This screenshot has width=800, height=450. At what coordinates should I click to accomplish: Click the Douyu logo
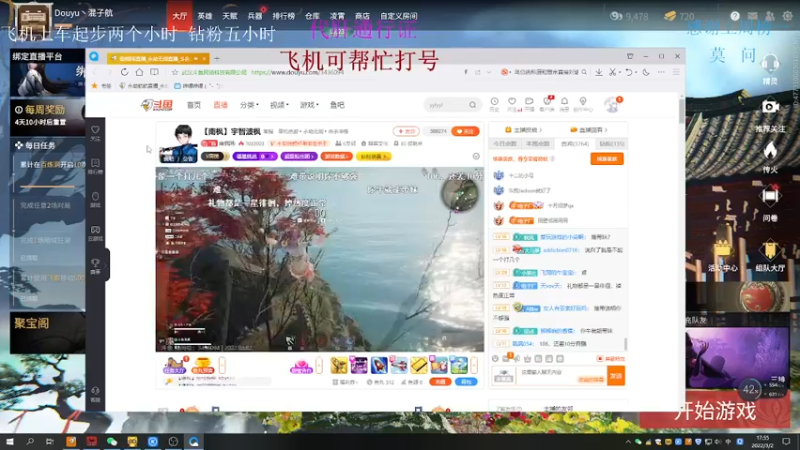tap(157, 105)
